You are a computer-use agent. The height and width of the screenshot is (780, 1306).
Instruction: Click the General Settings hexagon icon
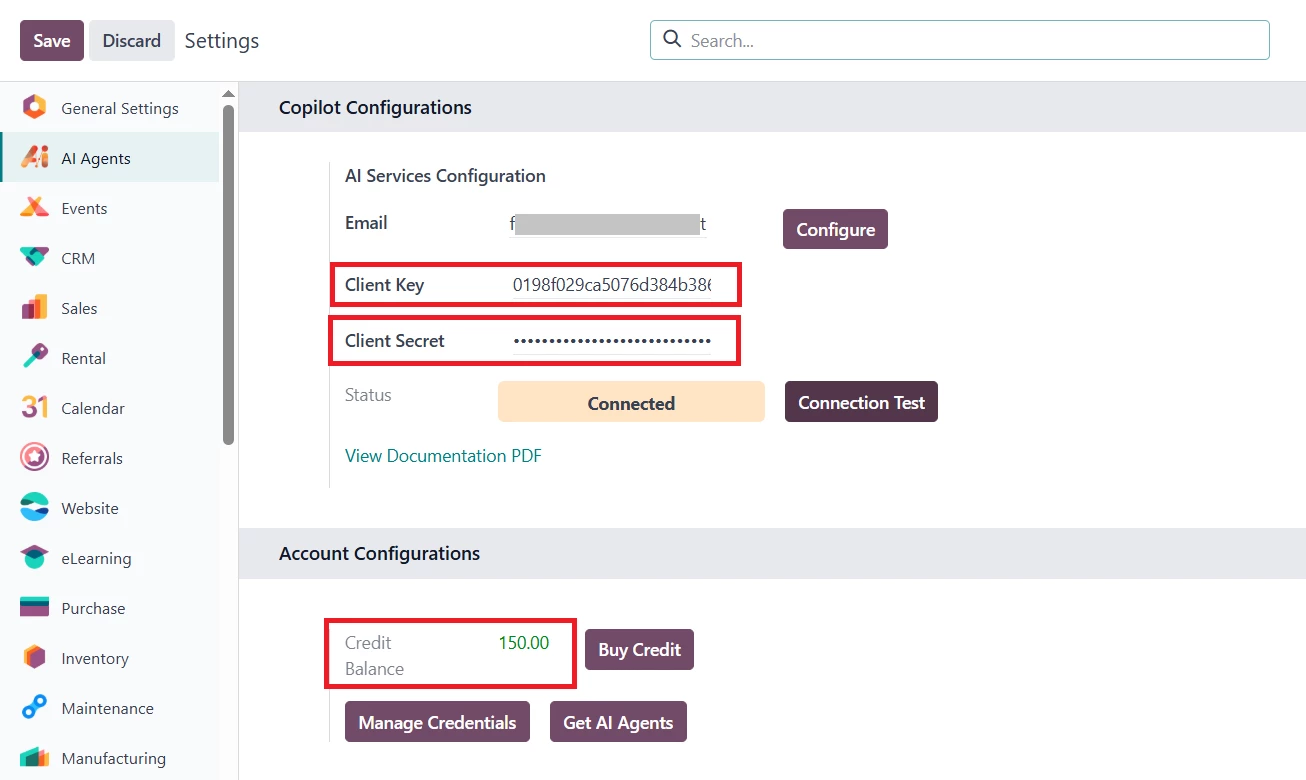click(x=34, y=108)
